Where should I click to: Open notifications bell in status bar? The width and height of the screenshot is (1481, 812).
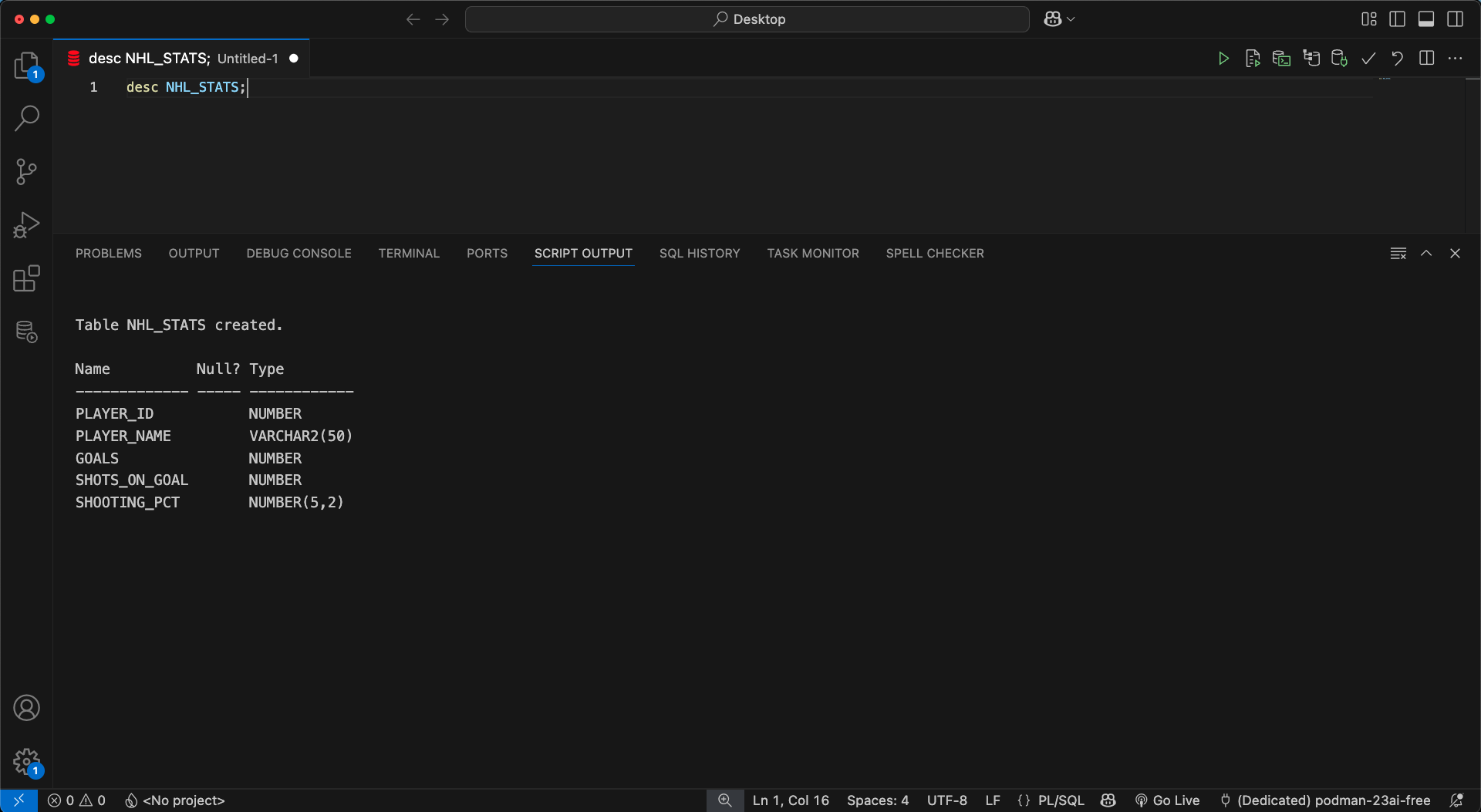[x=1456, y=800]
